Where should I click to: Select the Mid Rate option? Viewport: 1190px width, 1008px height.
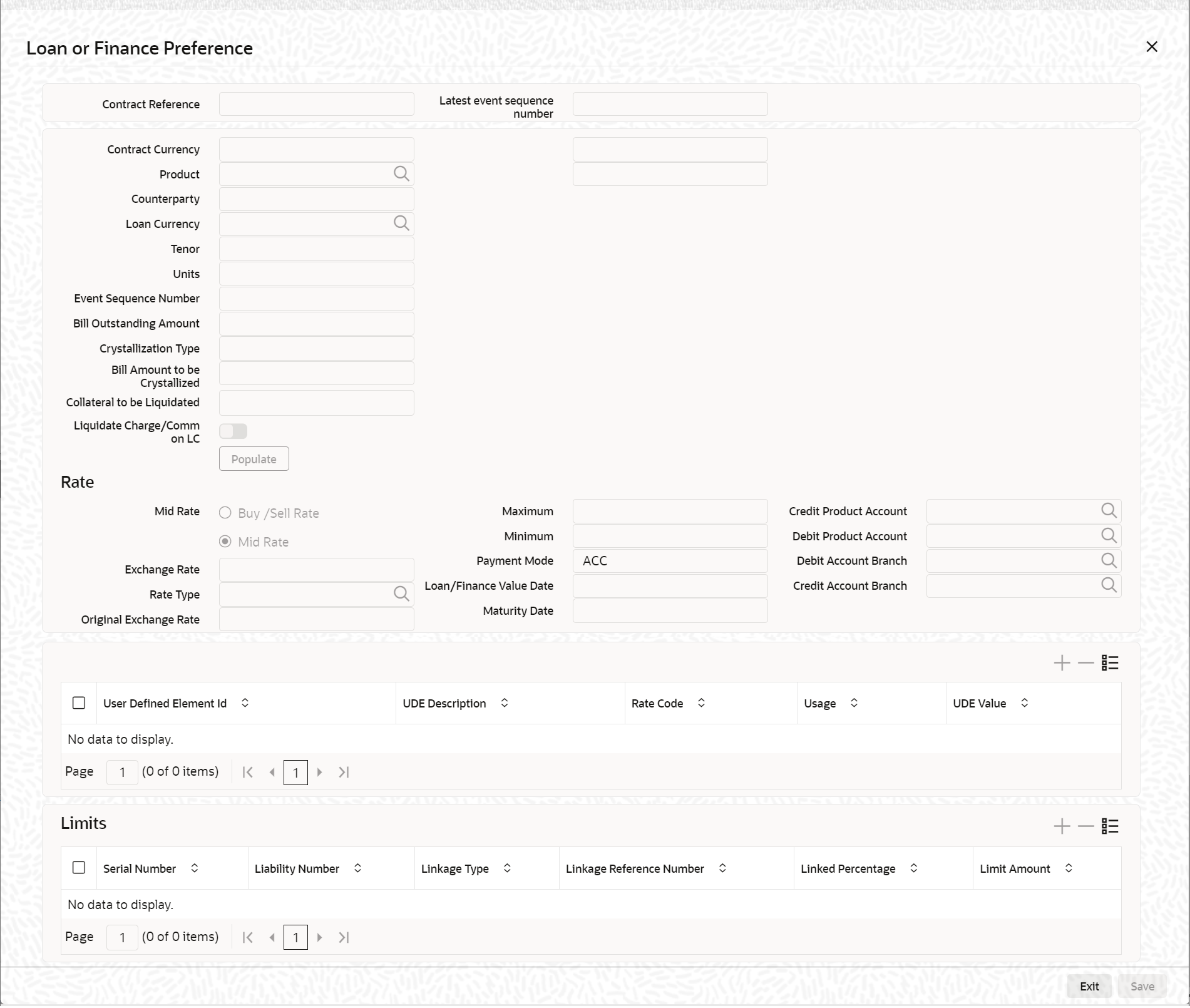click(x=225, y=541)
